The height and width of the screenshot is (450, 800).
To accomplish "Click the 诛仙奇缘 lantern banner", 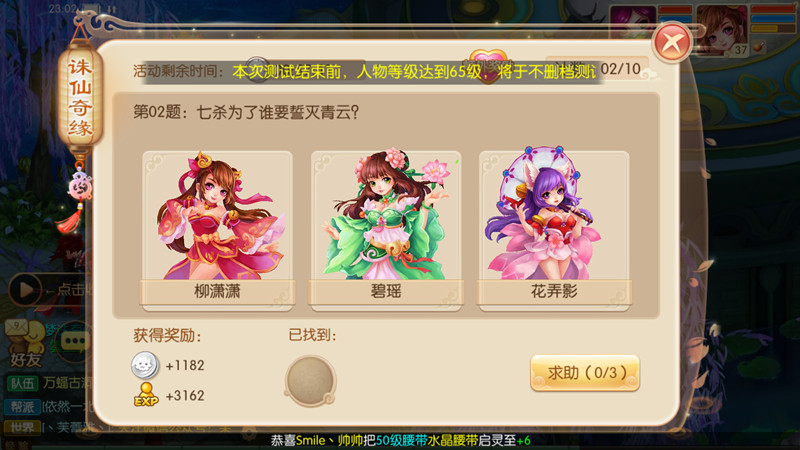I will 80,98.
